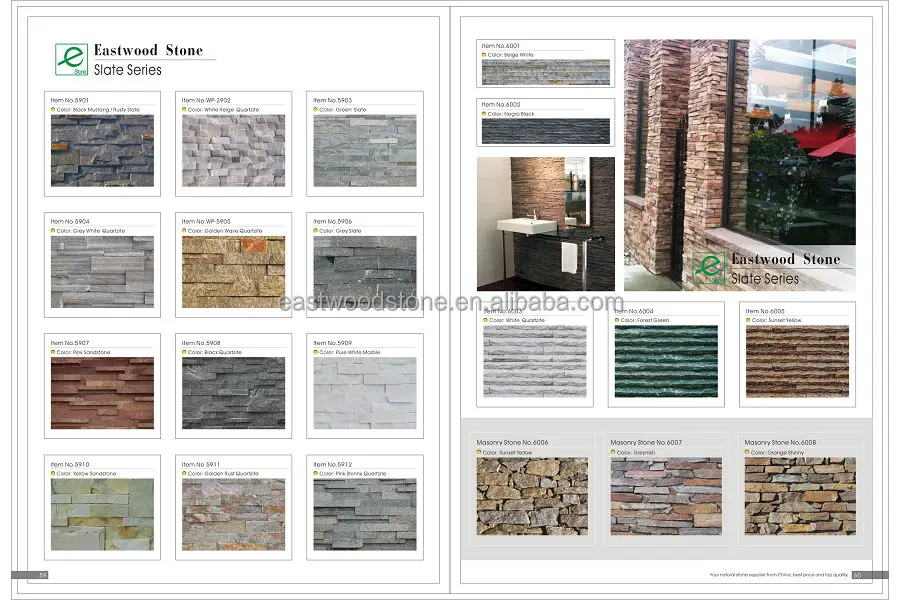
Task: Click the "Item No.6001" label
Action: [501, 45]
